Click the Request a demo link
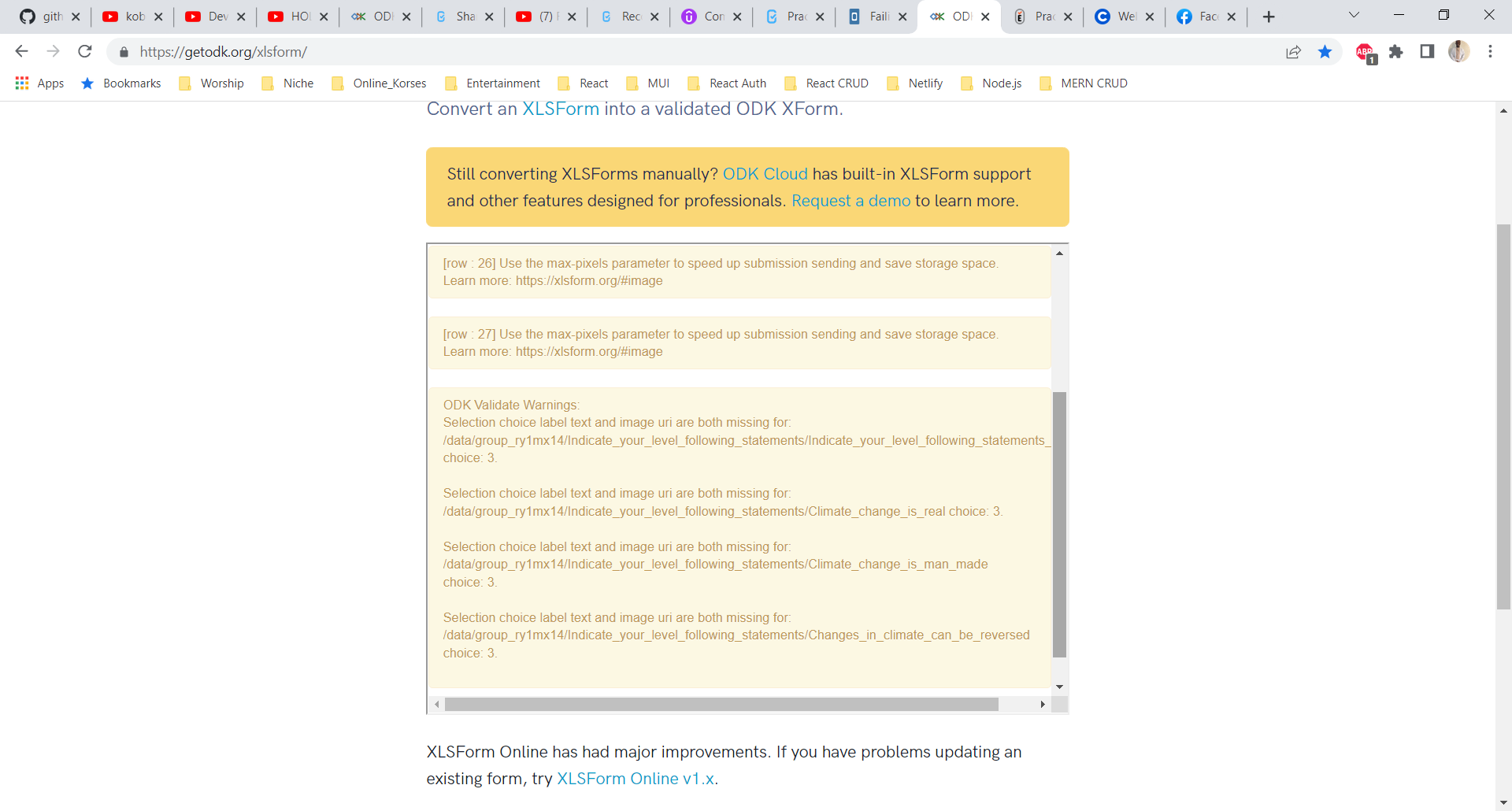The height and width of the screenshot is (811, 1512). point(850,201)
